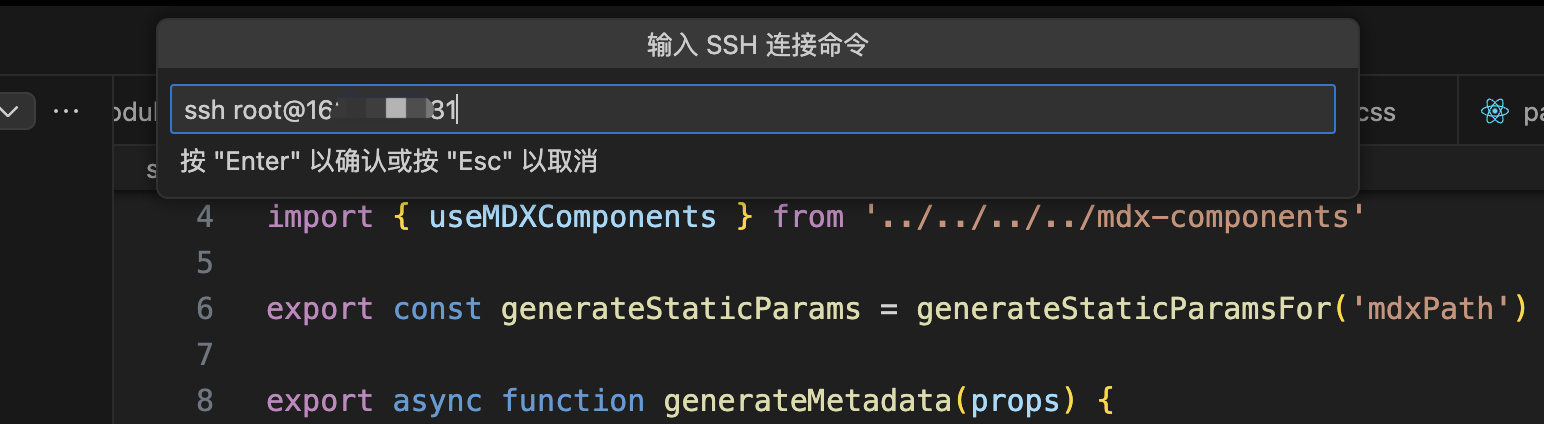This screenshot has height=424, width=1544.
Task: Click the async keyword on line 8
Action: tap(437, 401)
